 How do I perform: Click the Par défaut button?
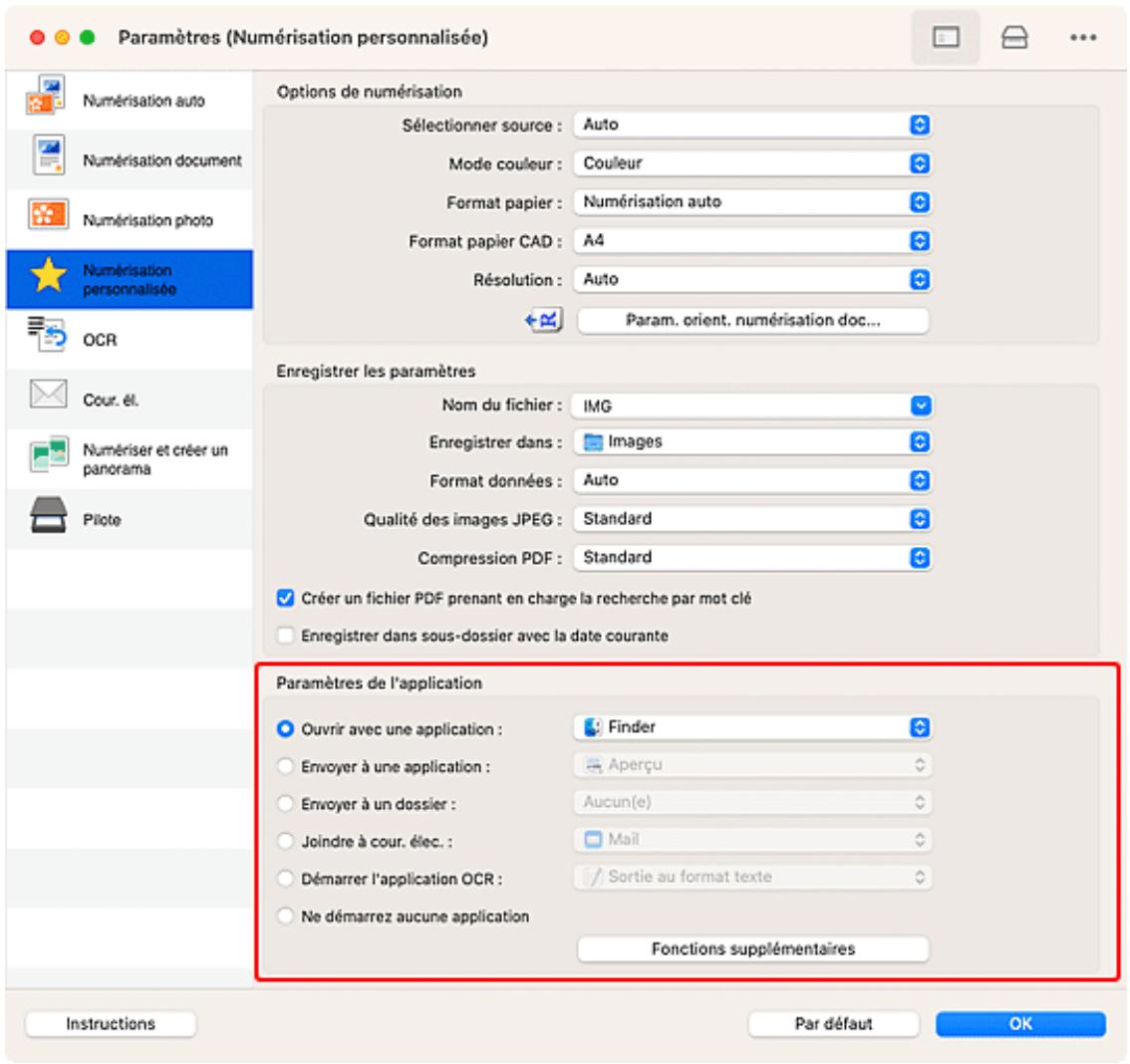tap(834, 1024)
